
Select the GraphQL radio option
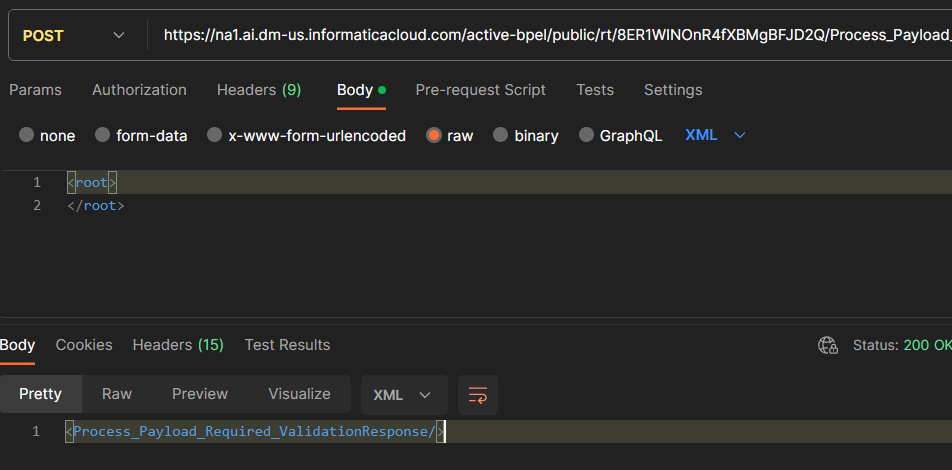(x=586, y=135)
